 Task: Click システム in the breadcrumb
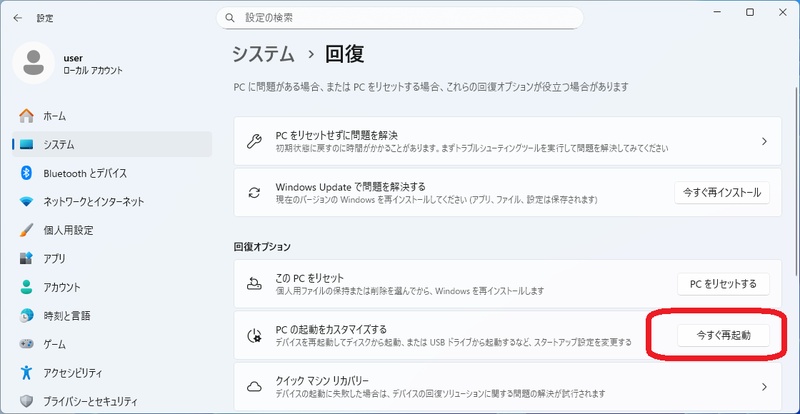tap(263, 54)
